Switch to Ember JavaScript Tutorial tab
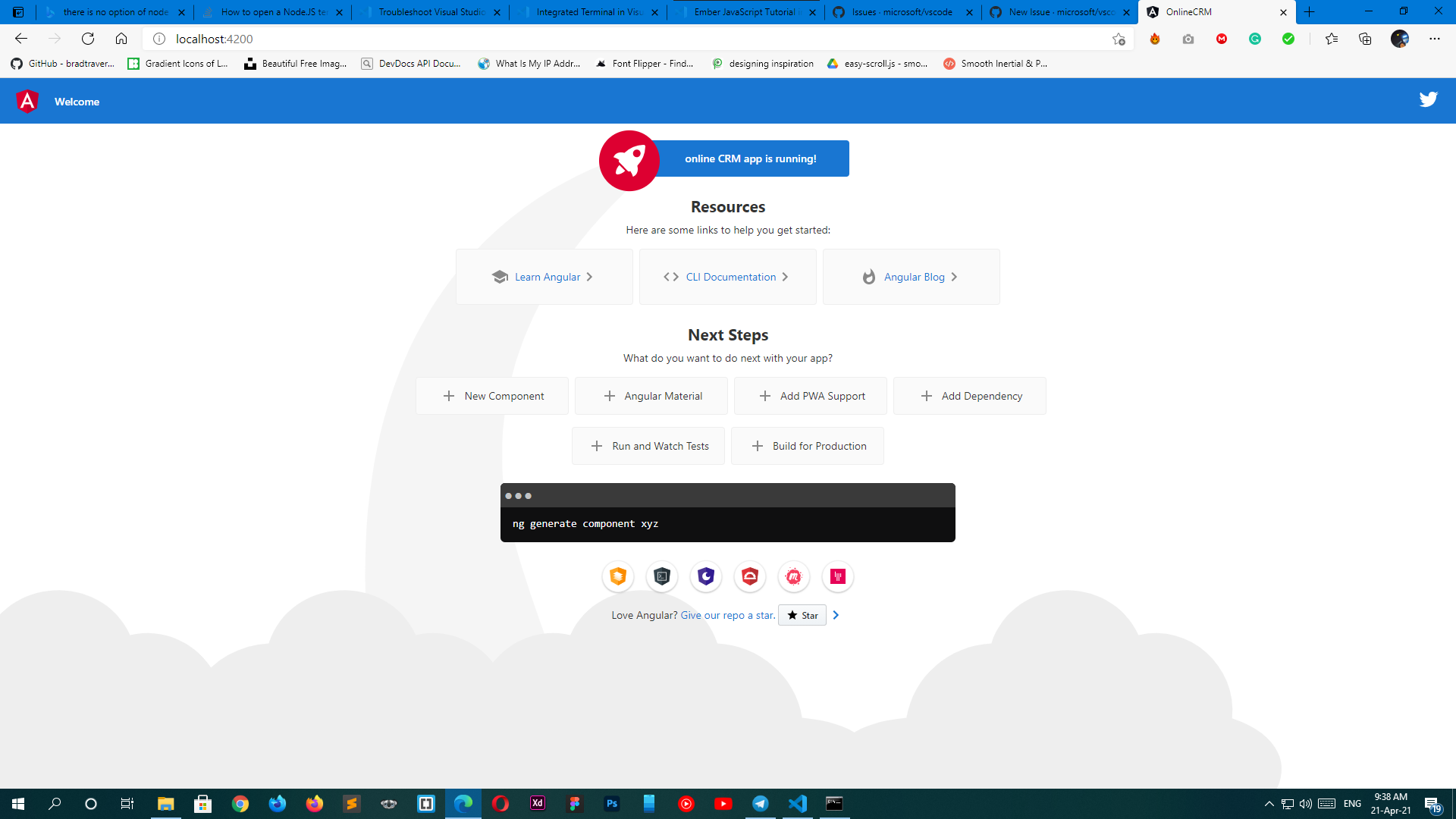The image size is (1456, 819). tap(744, 12)
